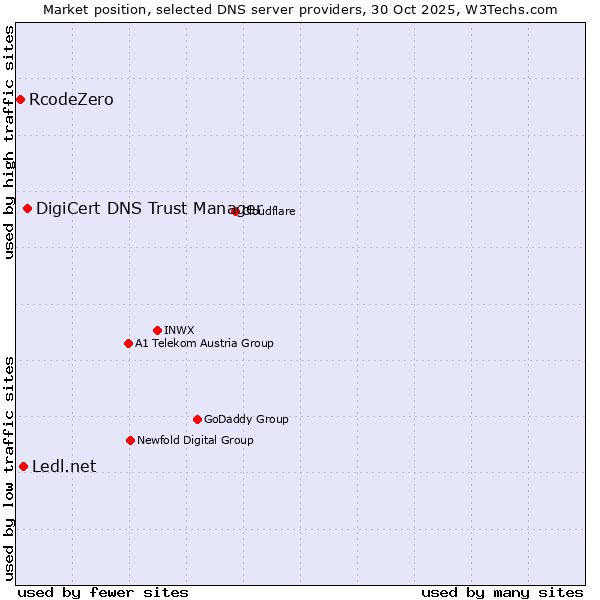600x600 pixels.
Task: Select the GoDaddy Group text label
Action: click(x=246, y=419)
